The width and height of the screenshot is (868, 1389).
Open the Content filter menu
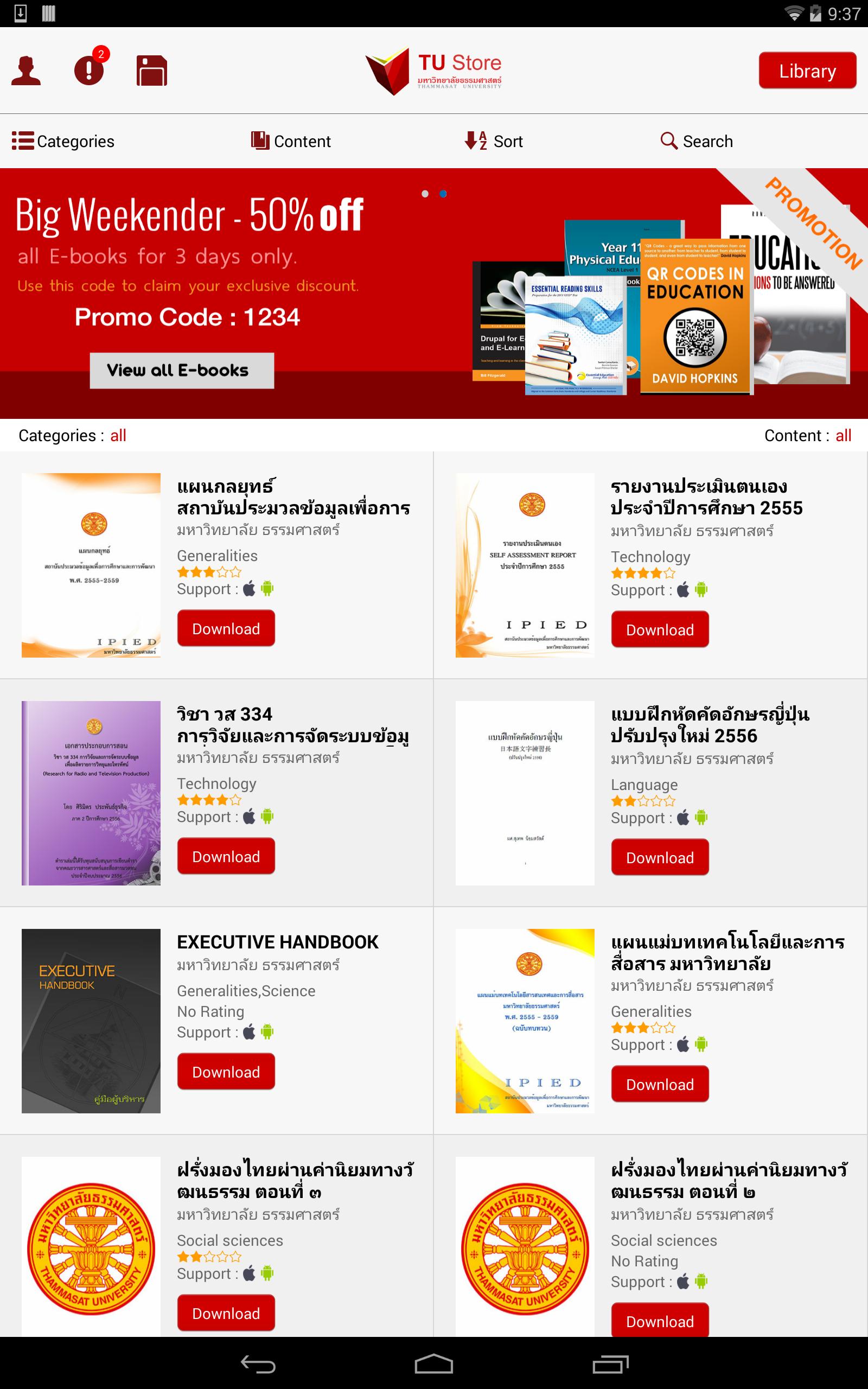point(290,141)
